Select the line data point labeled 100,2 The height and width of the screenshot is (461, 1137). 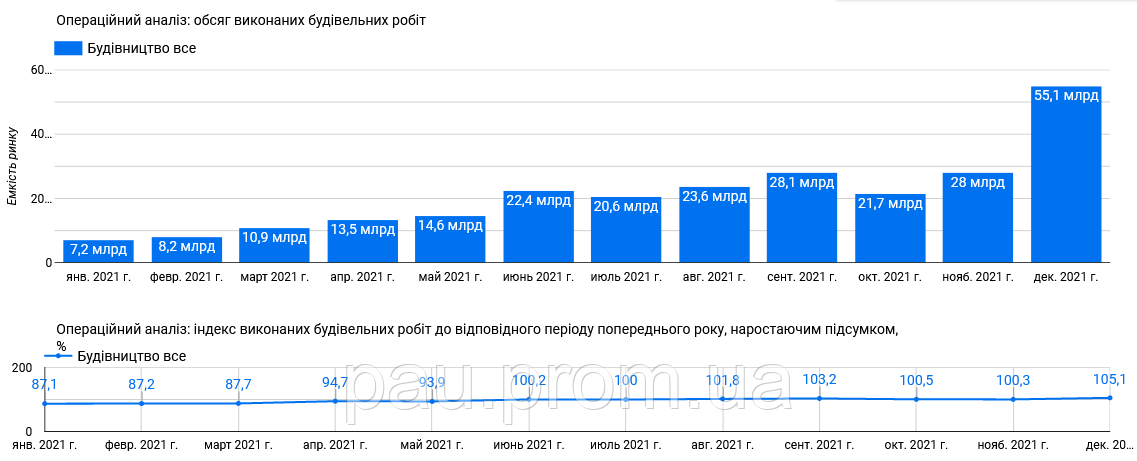(x=528, y=399)
